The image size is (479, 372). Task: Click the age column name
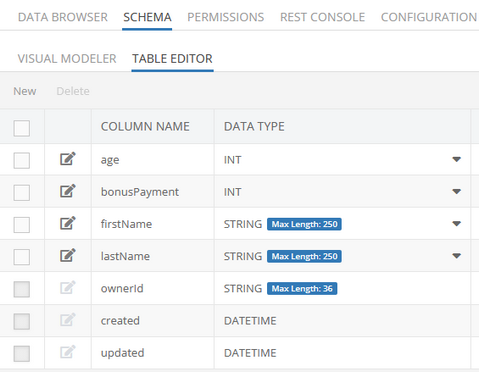click(x=110, y=160)
